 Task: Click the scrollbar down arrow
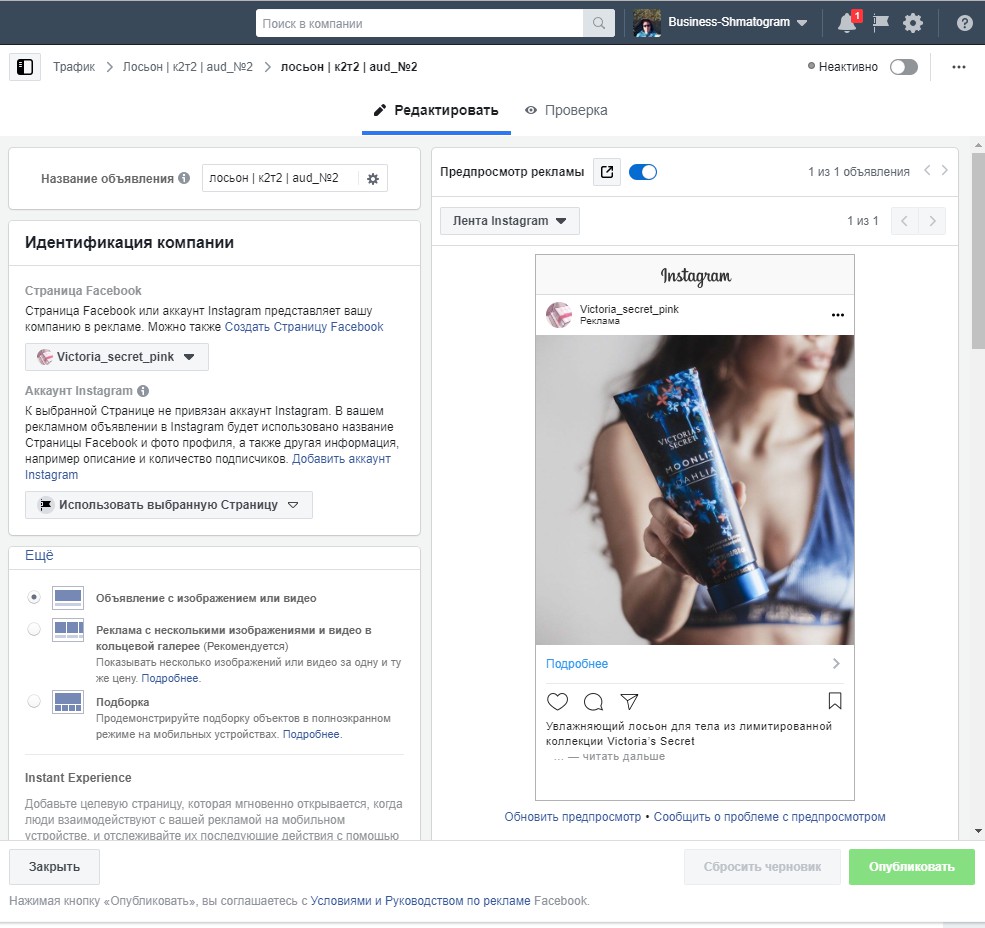[978, 831]
